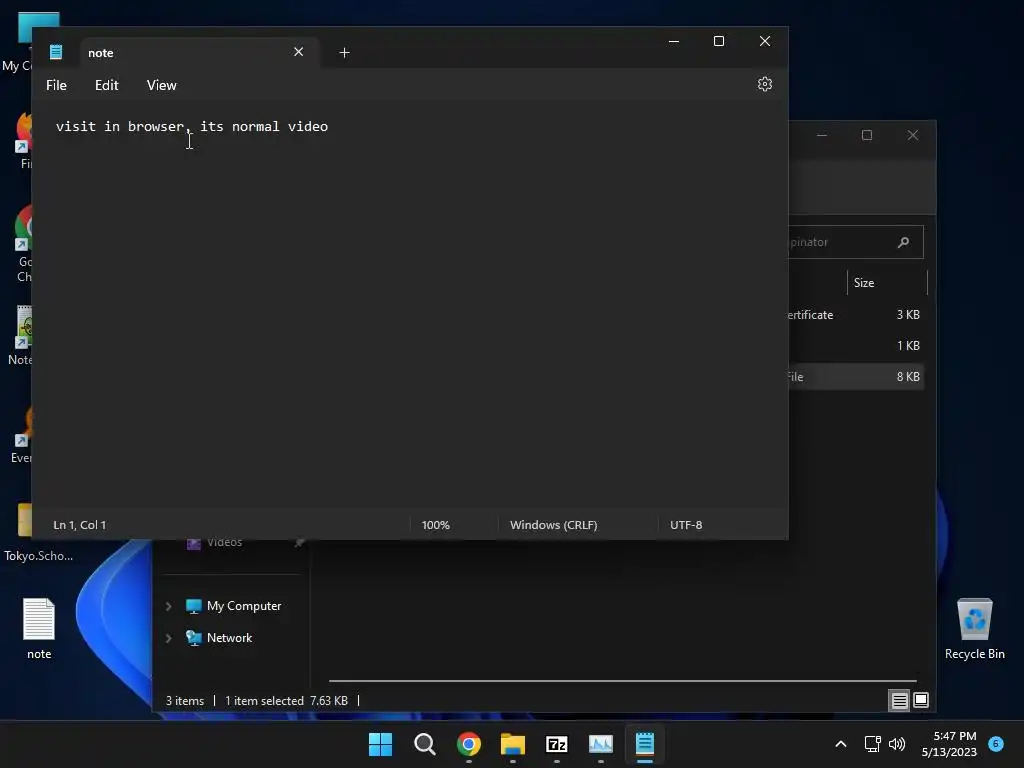Open taskbar Search
1024x768 pixels.
tap(424, 744)
